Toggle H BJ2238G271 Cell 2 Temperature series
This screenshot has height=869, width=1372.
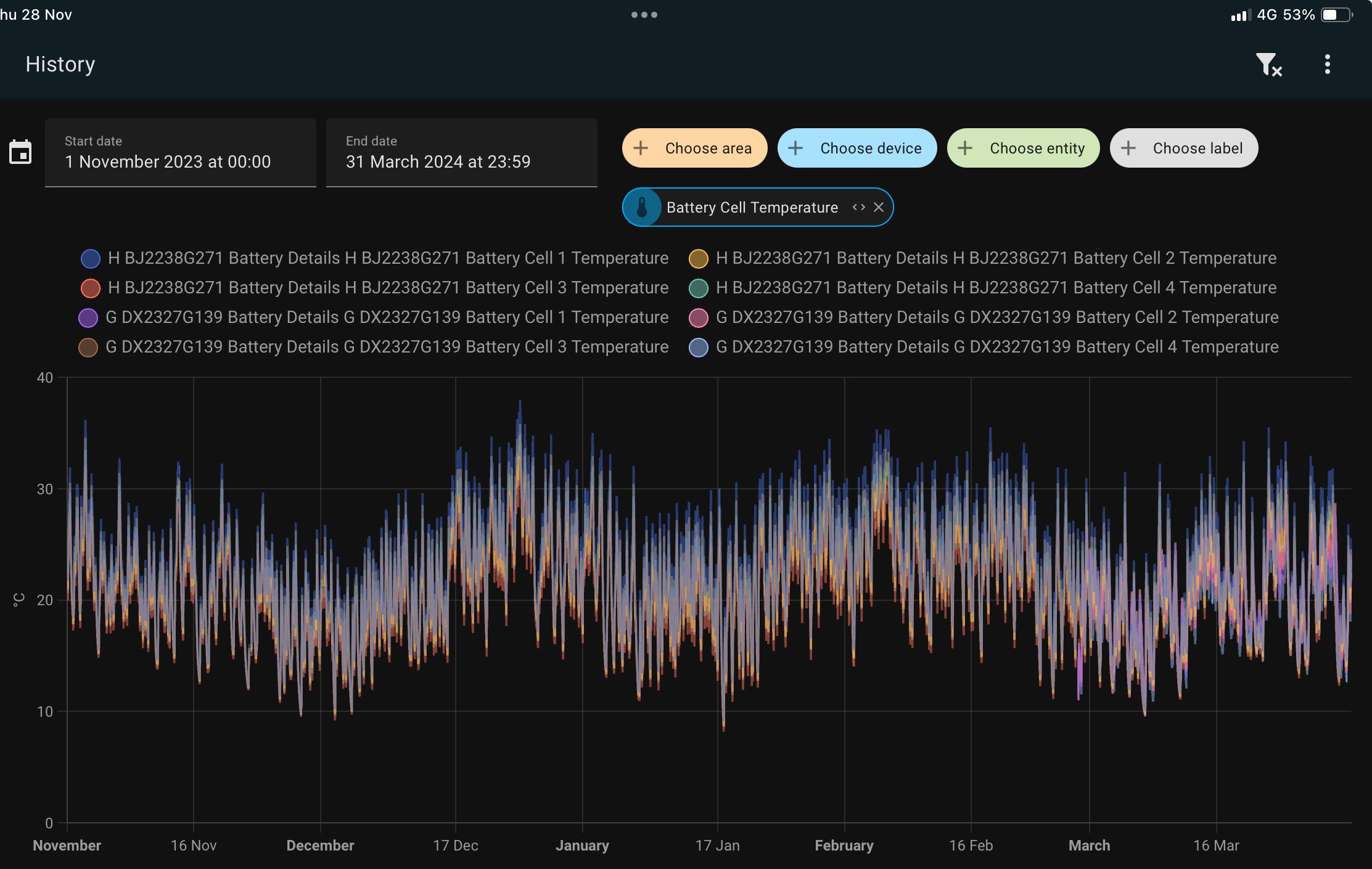[982, 258]
